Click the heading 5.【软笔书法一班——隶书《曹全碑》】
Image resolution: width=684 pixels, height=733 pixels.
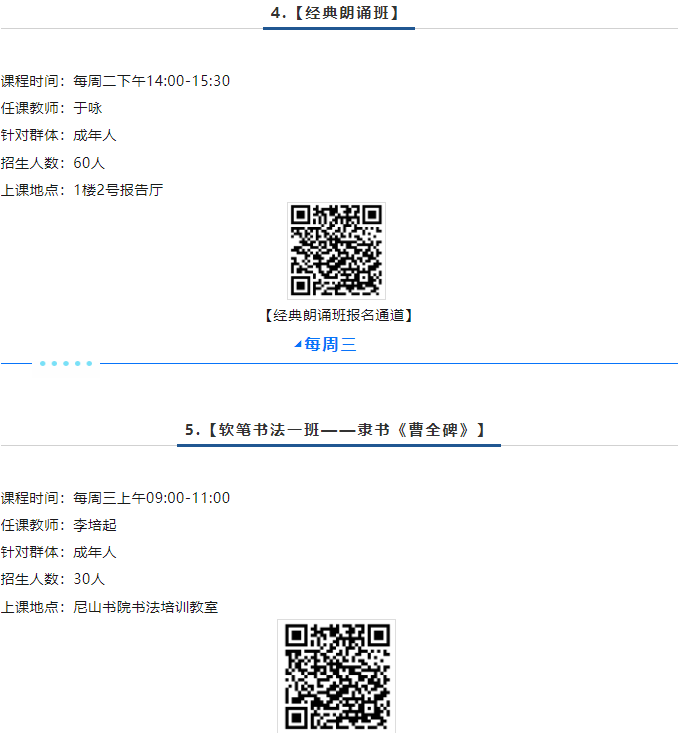point(336,430)
